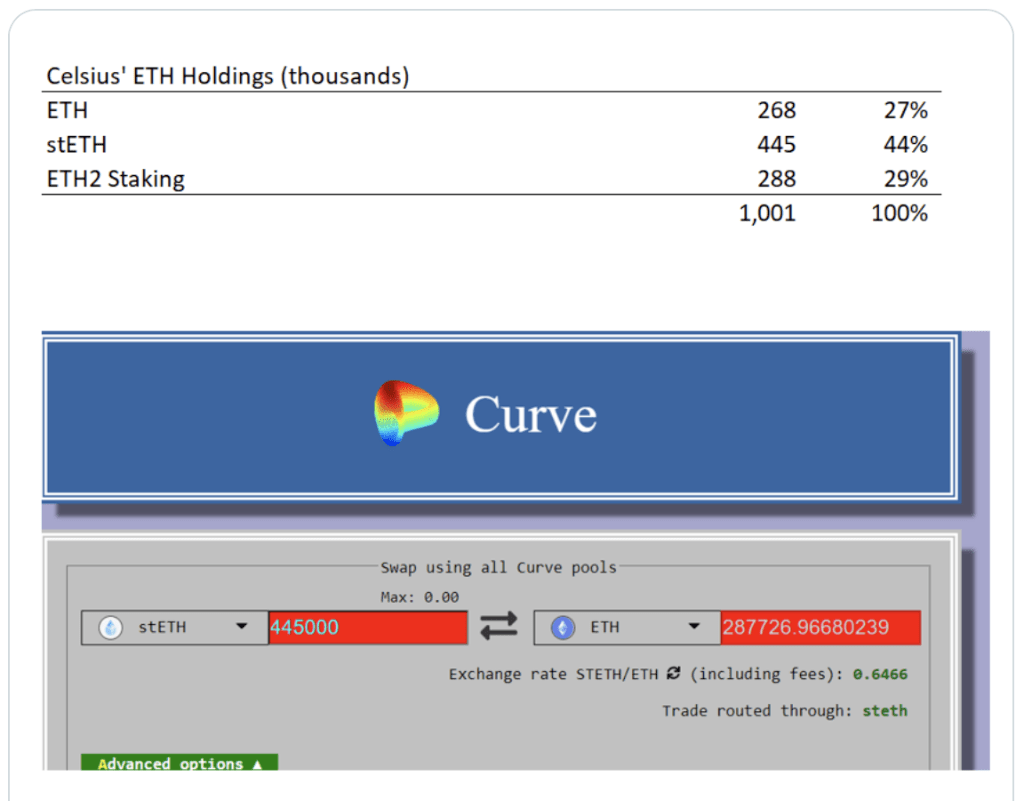
Task: Click the ETH output field showing 287726.96680239
Action: 819,628
